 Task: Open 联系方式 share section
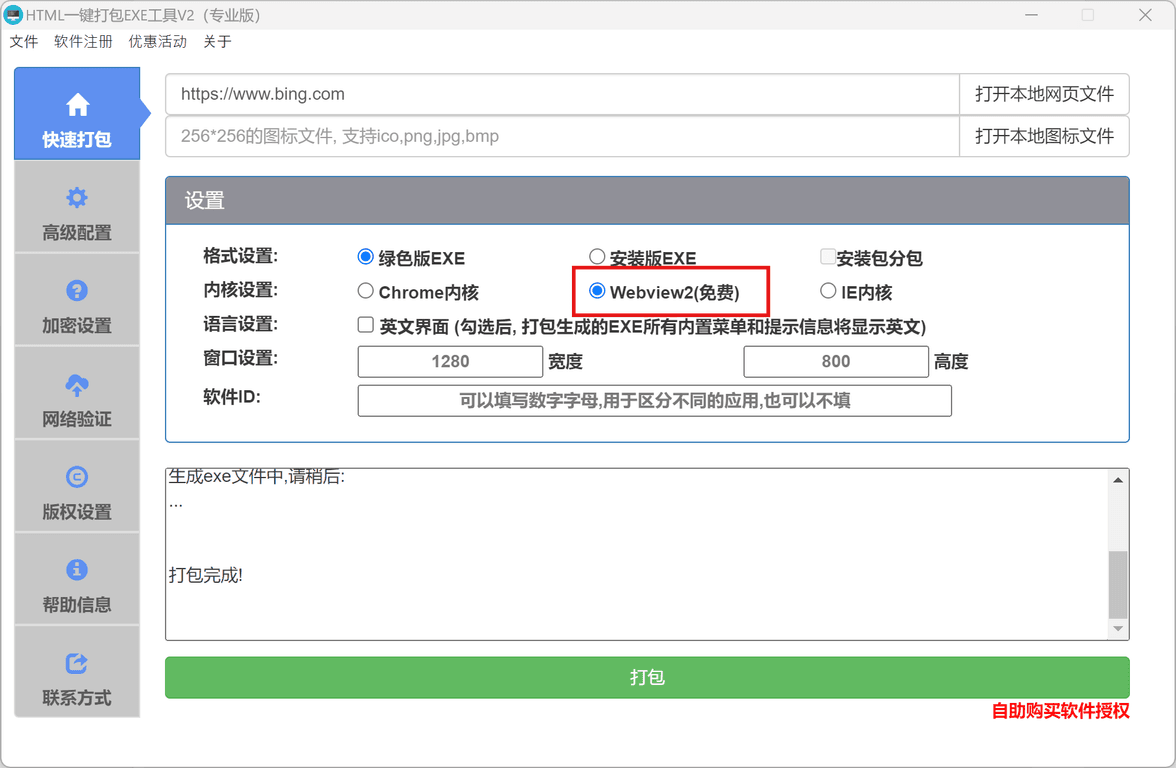77,677
